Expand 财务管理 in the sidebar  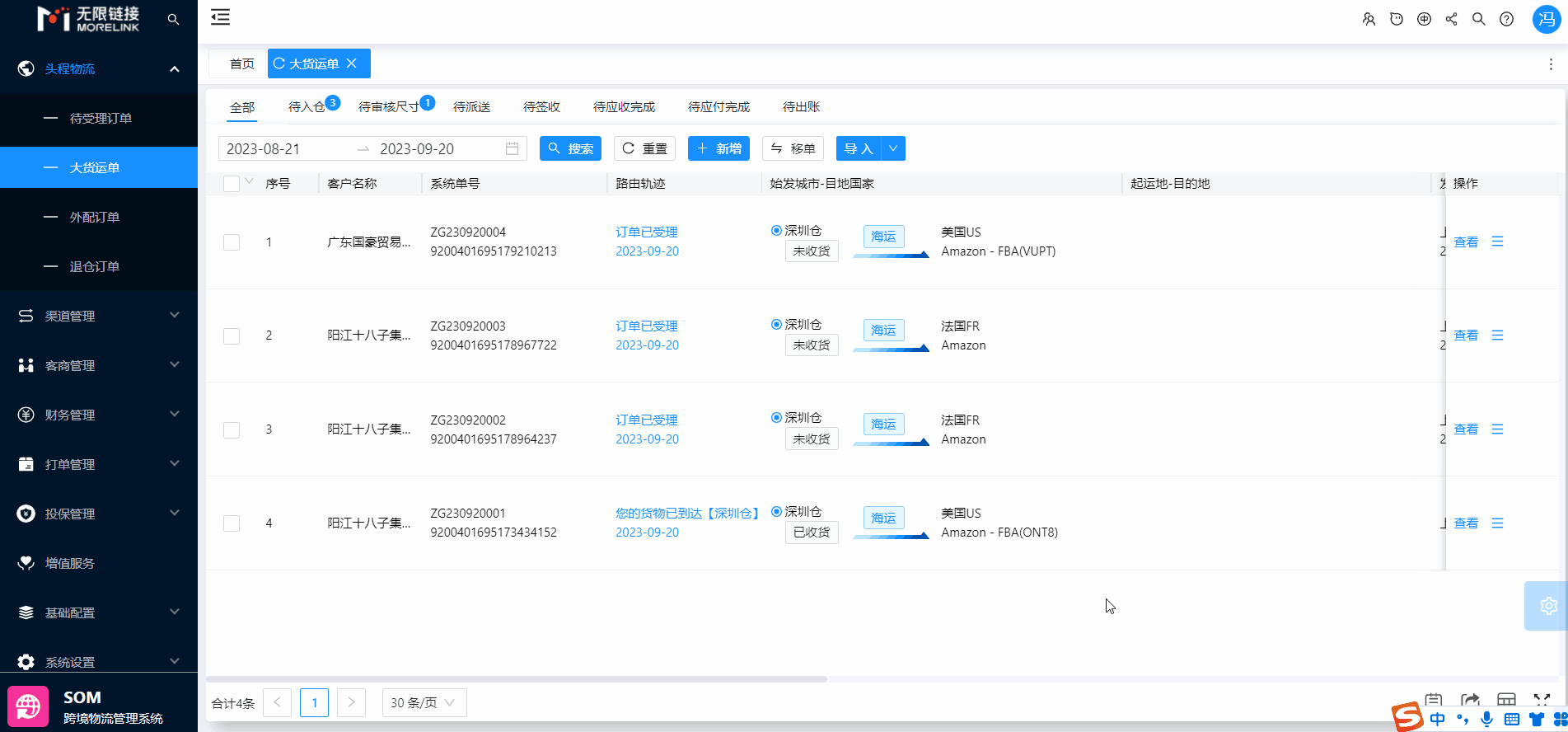click(x=99, y=415)
